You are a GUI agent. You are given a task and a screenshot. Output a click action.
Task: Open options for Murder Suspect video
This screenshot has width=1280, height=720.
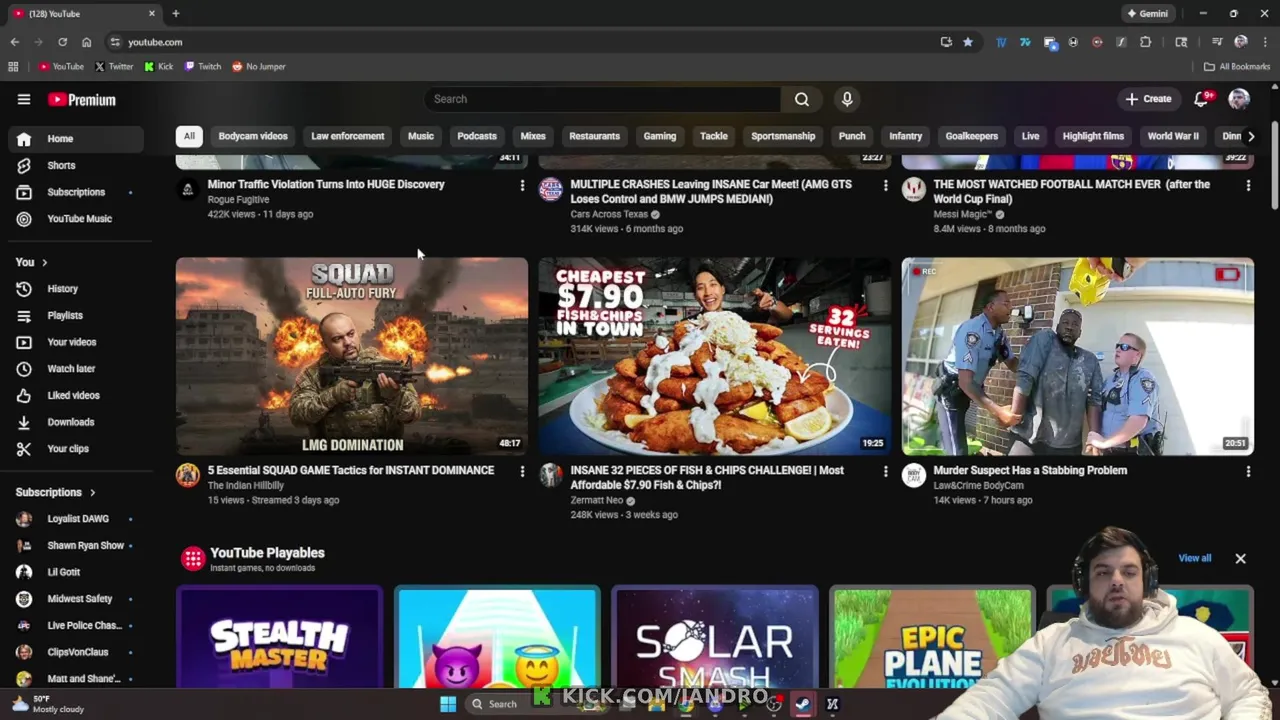click(1248, 471)
